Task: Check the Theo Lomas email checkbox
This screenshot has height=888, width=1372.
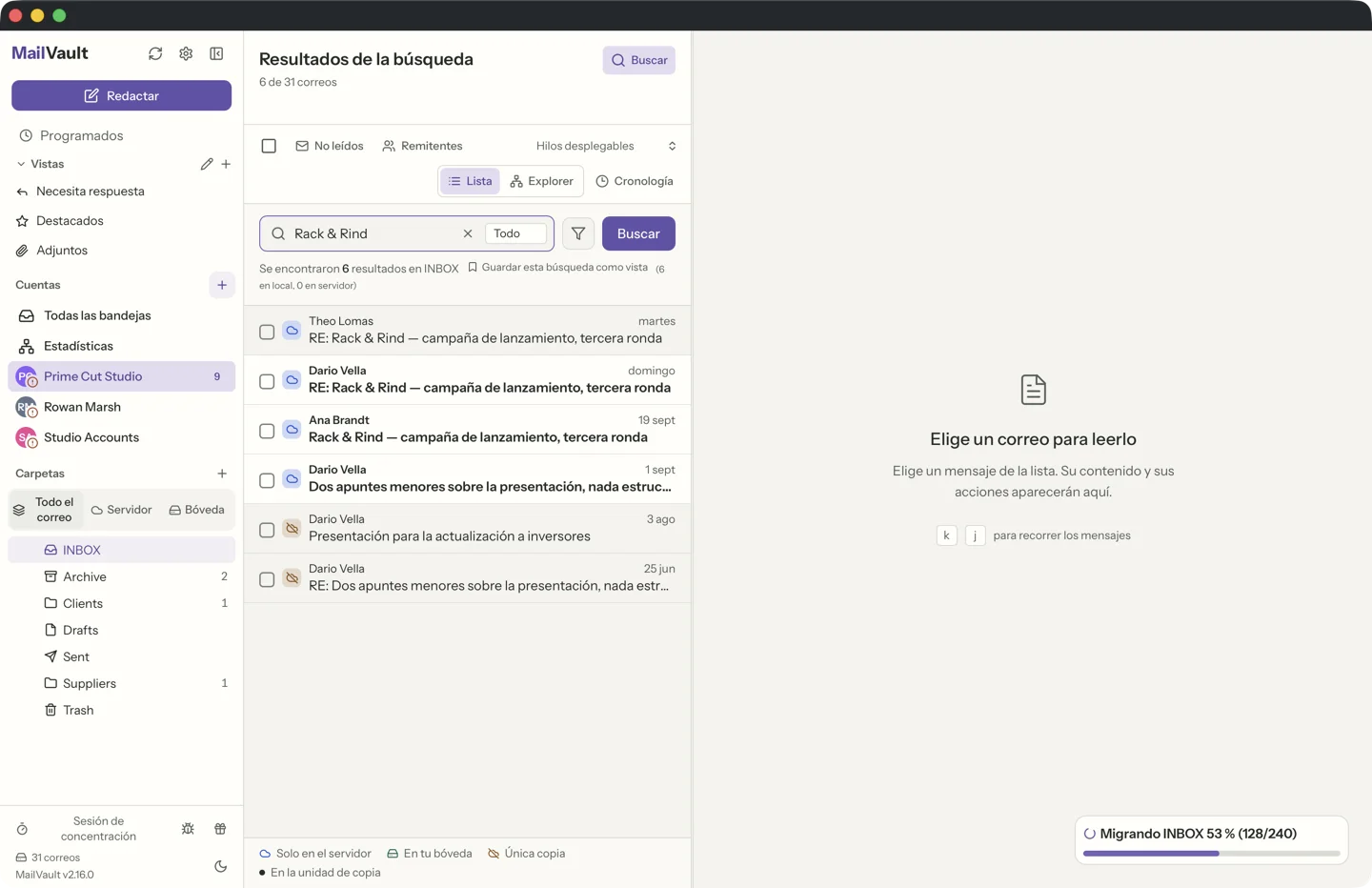Action: click(267, 332)
